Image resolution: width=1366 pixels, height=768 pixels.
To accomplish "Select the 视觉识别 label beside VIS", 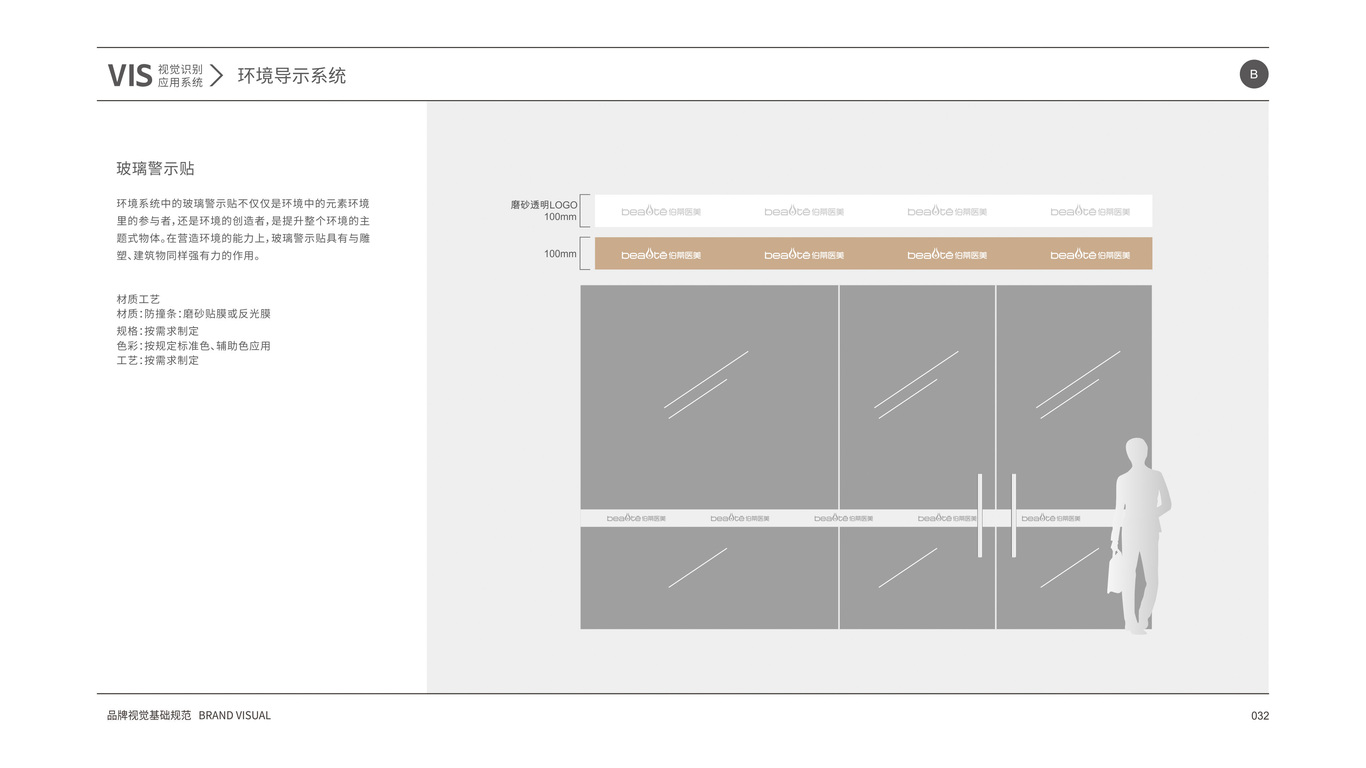I will [x=180, y=69].
